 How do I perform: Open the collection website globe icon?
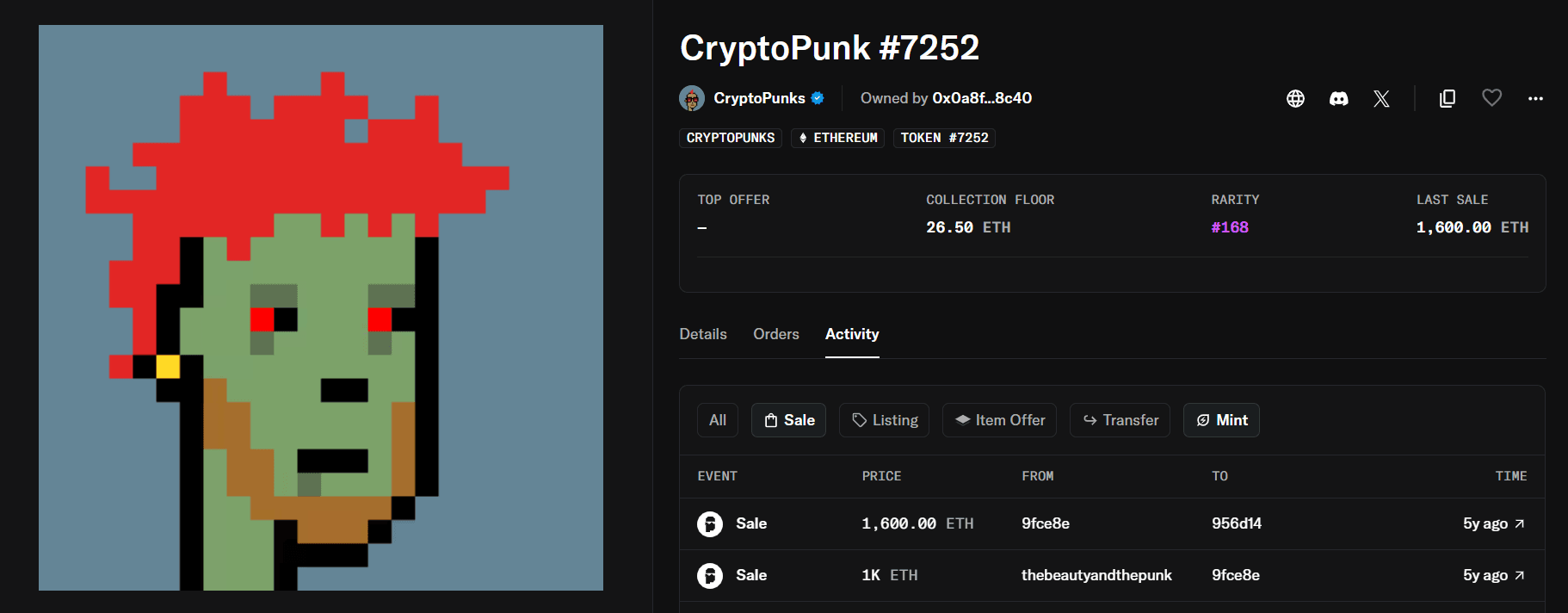(1295, 98)
